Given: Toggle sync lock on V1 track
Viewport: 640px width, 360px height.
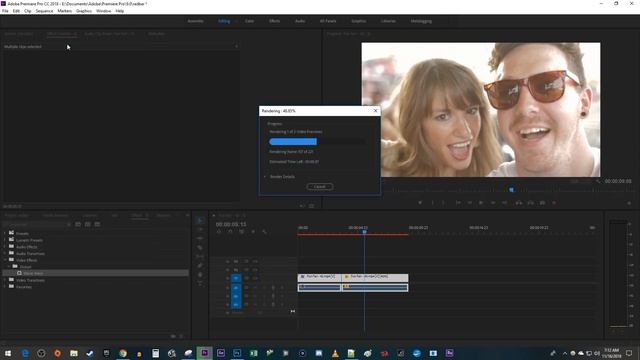Looking at the screenshot, I should click(x=247, y=278).
